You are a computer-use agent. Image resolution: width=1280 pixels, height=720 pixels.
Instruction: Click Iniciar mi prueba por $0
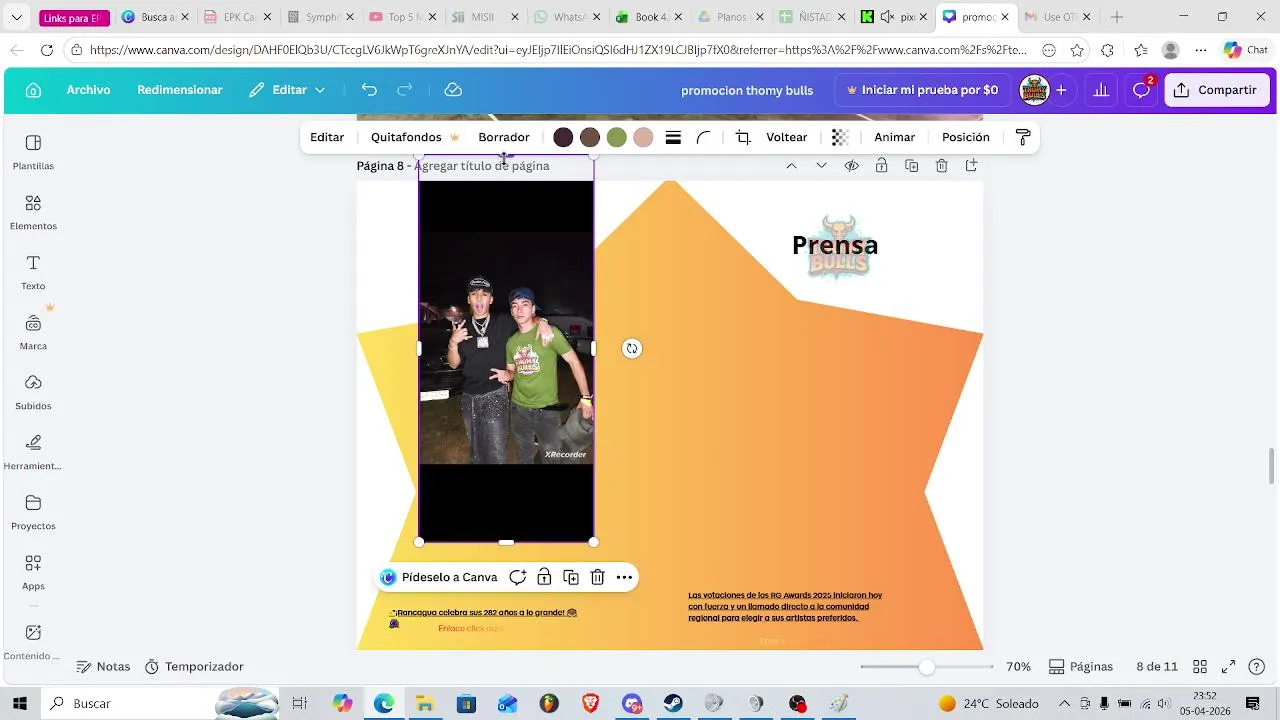point(922,90)
